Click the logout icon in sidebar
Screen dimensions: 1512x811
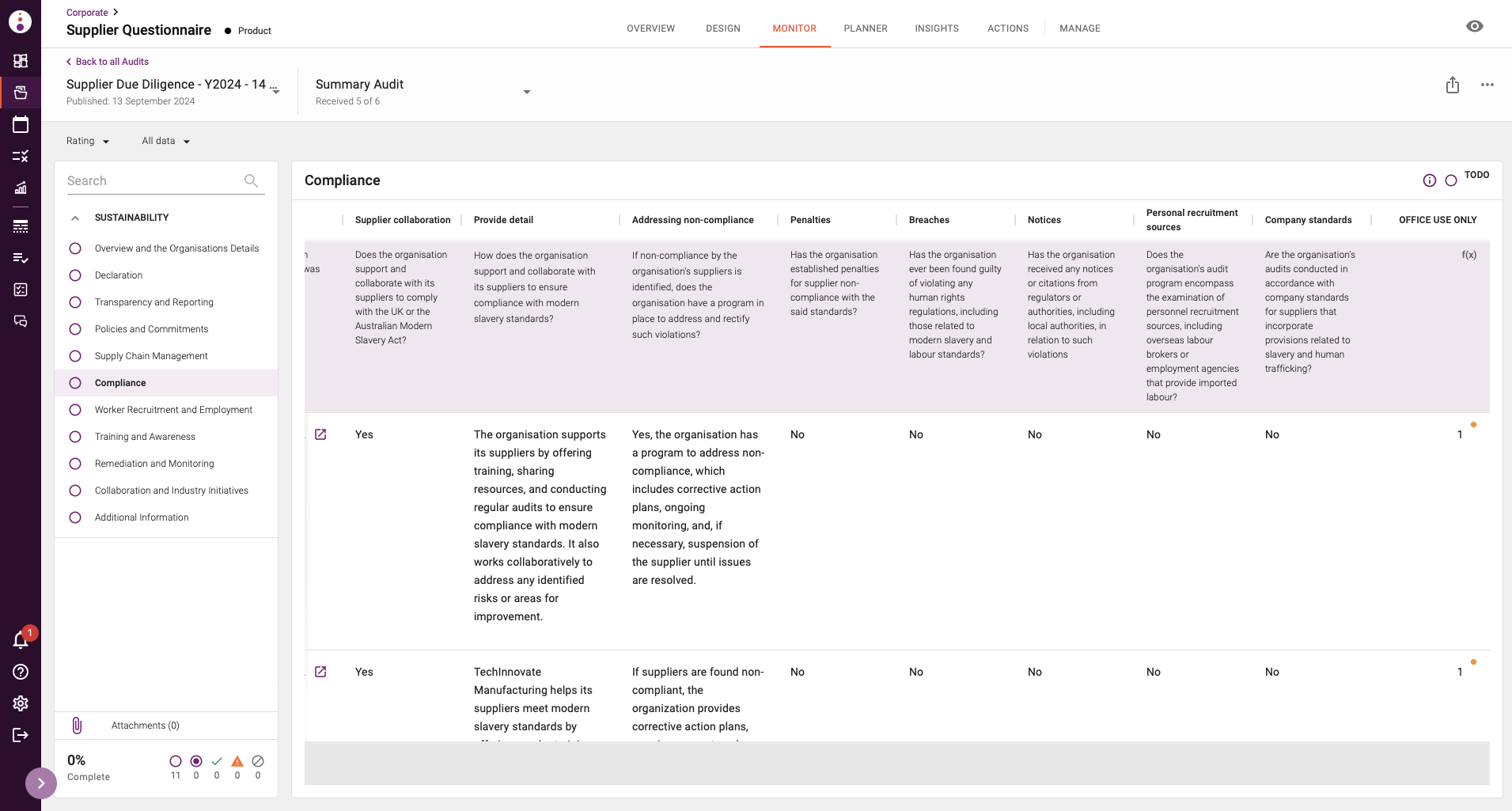tap(21, 735)
